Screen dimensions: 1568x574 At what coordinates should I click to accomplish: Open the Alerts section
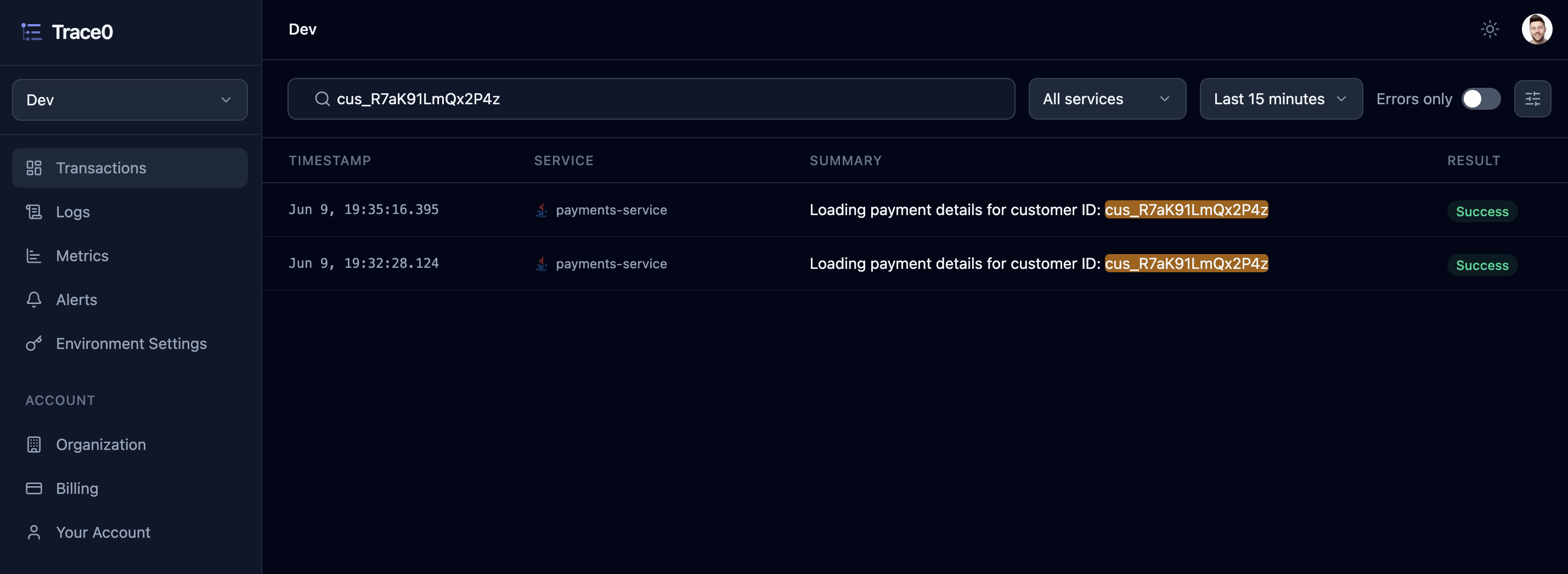pos(129,300)
